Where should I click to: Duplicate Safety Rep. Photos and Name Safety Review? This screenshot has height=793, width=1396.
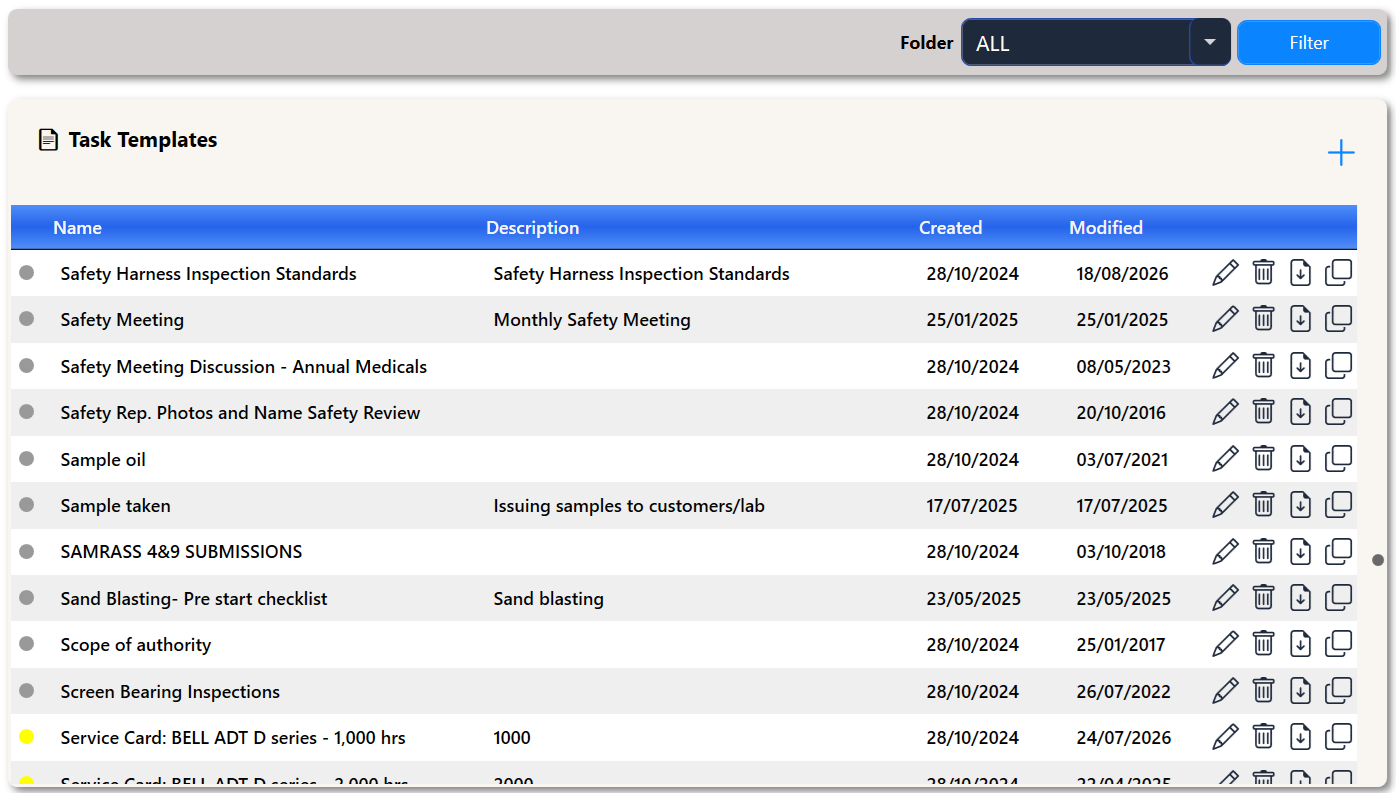[1339, 412]
